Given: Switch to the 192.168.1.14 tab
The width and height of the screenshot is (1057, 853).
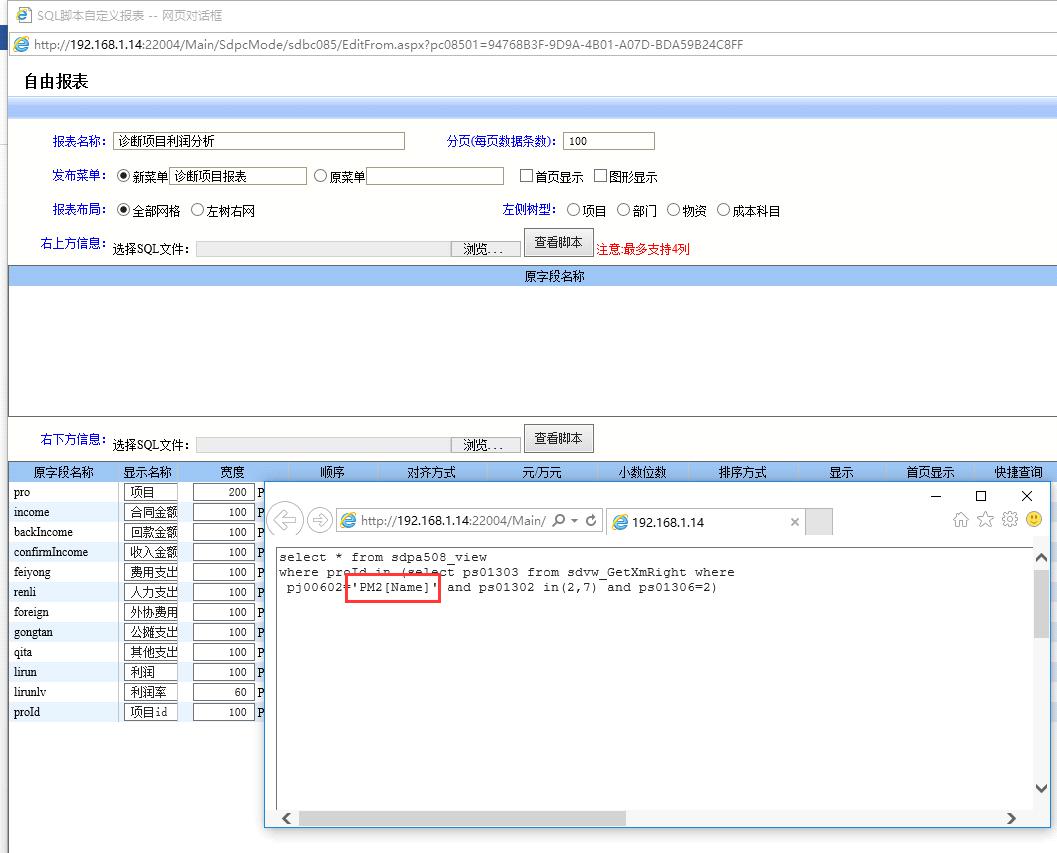Looking at the screenshot, I should tap(700, 522).
